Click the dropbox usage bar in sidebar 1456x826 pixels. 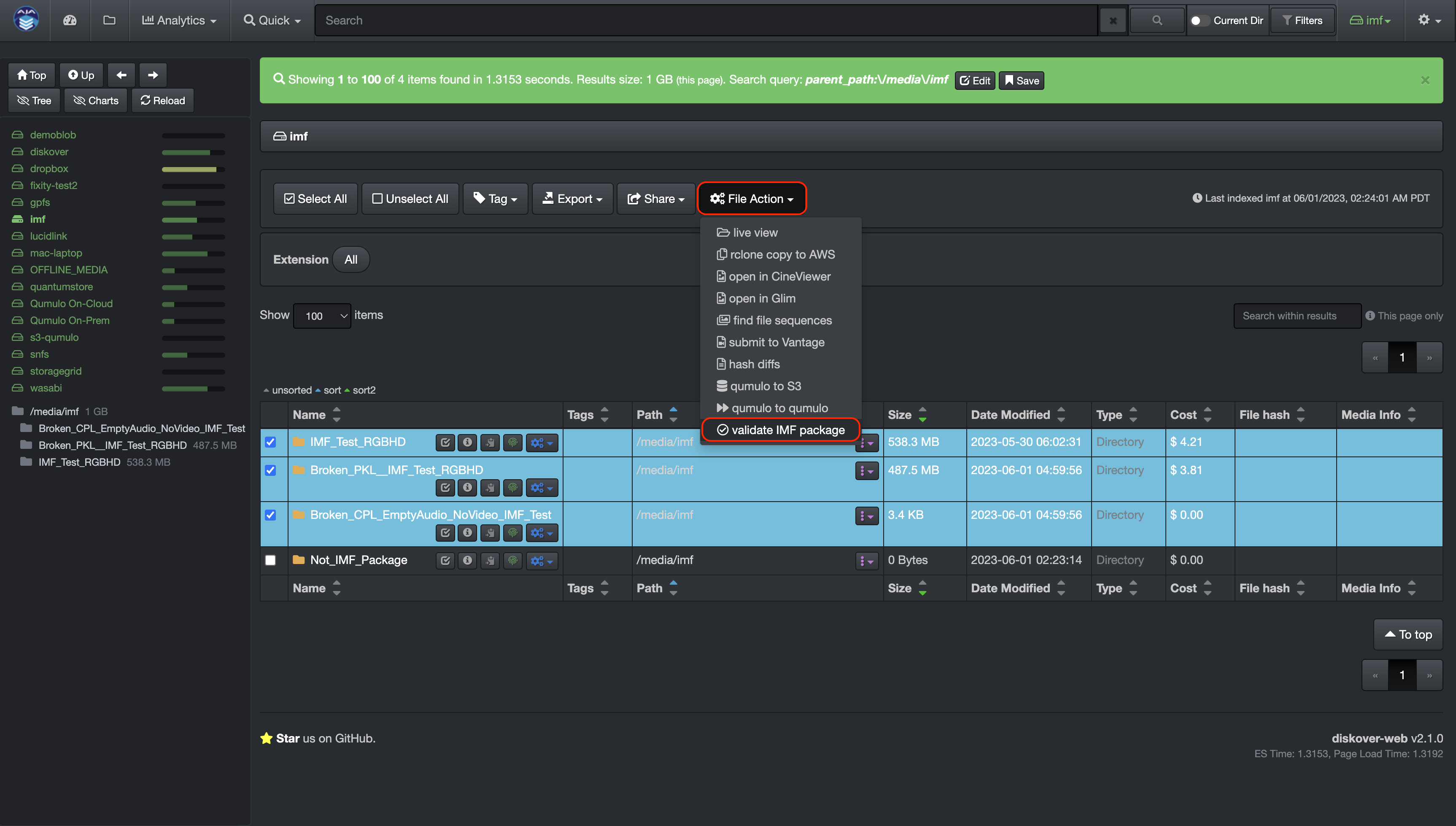click(x=190, y=169)
